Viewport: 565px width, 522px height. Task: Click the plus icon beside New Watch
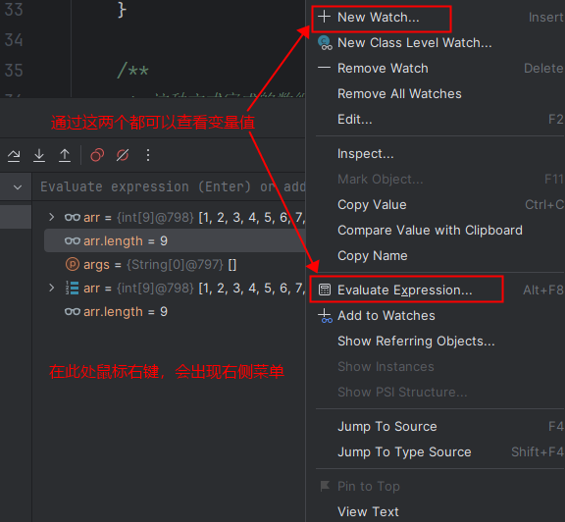(324, 17)
